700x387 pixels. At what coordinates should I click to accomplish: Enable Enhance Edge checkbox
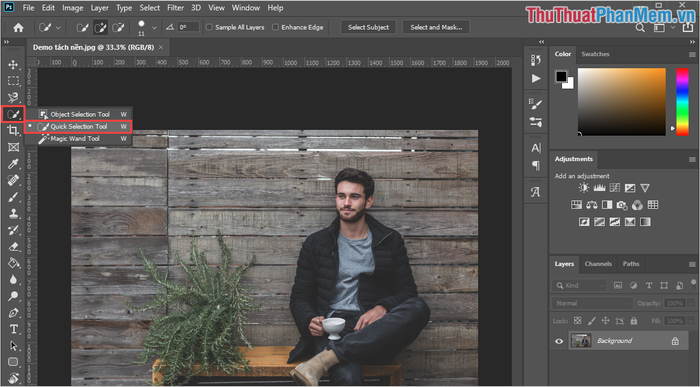pyautogui.click(x=275, y=27)
